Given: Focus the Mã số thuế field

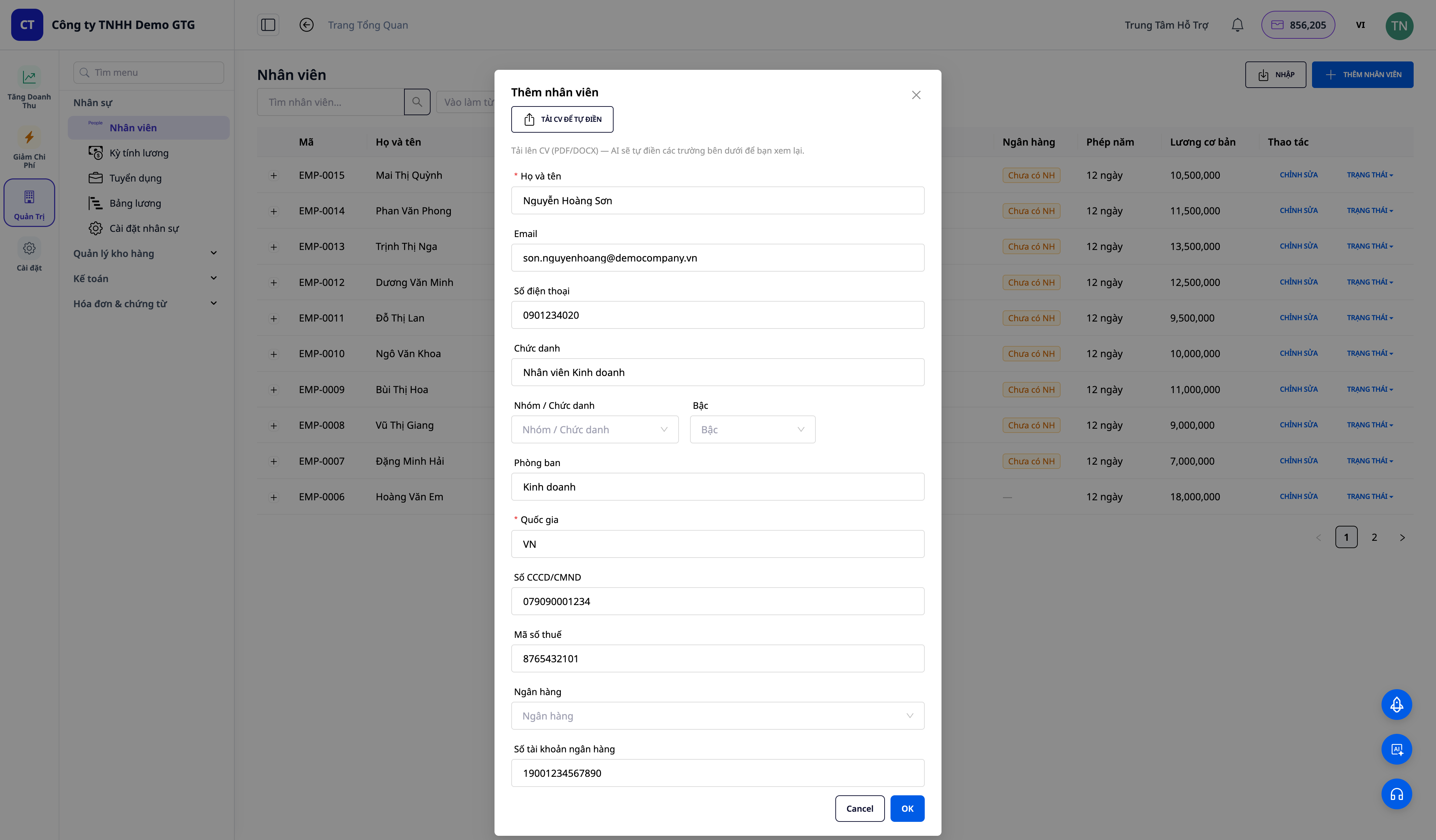Looking at the screenshot, I should 717,658.
